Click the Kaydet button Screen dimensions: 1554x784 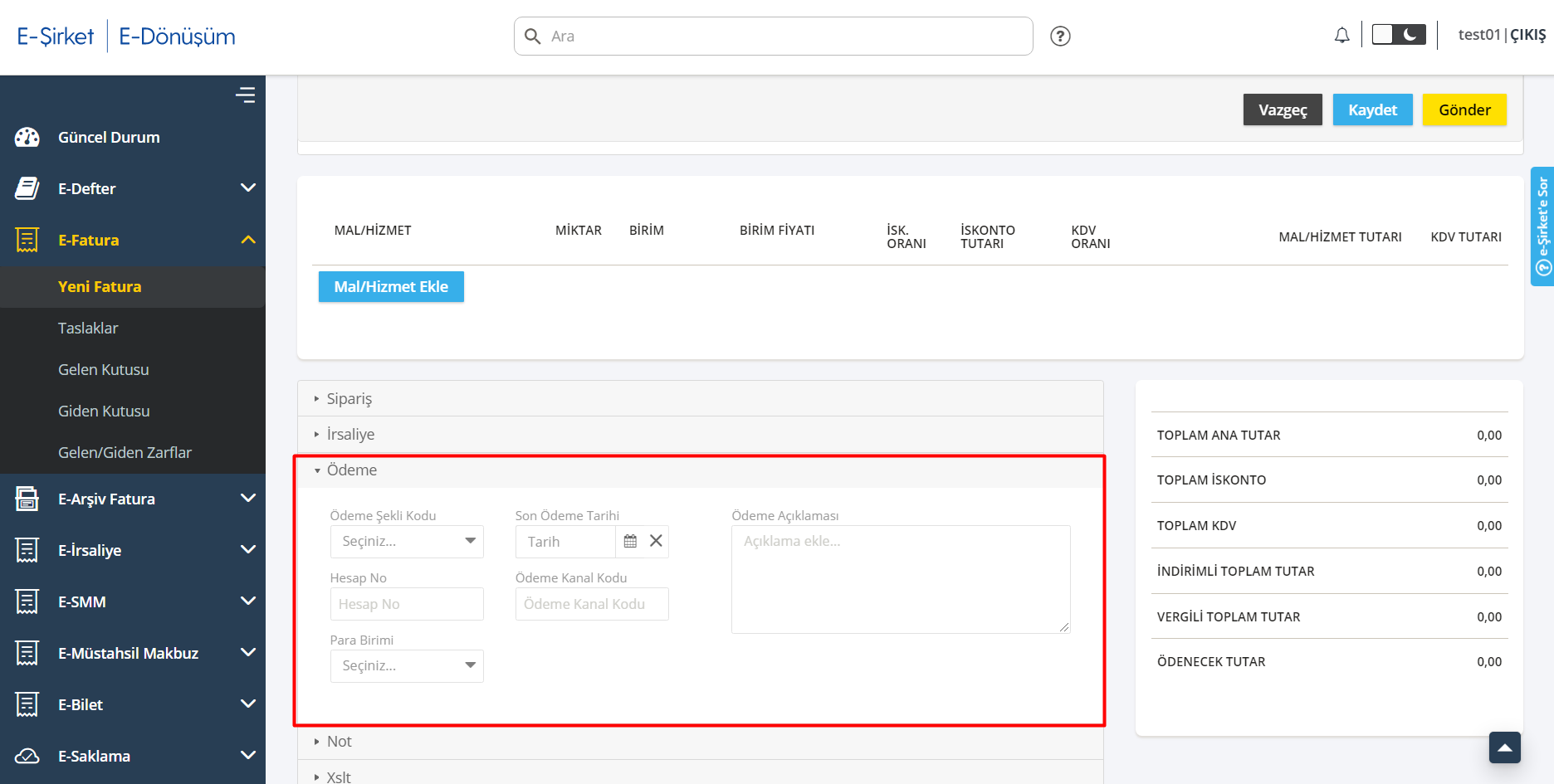tap(1373, 110)
